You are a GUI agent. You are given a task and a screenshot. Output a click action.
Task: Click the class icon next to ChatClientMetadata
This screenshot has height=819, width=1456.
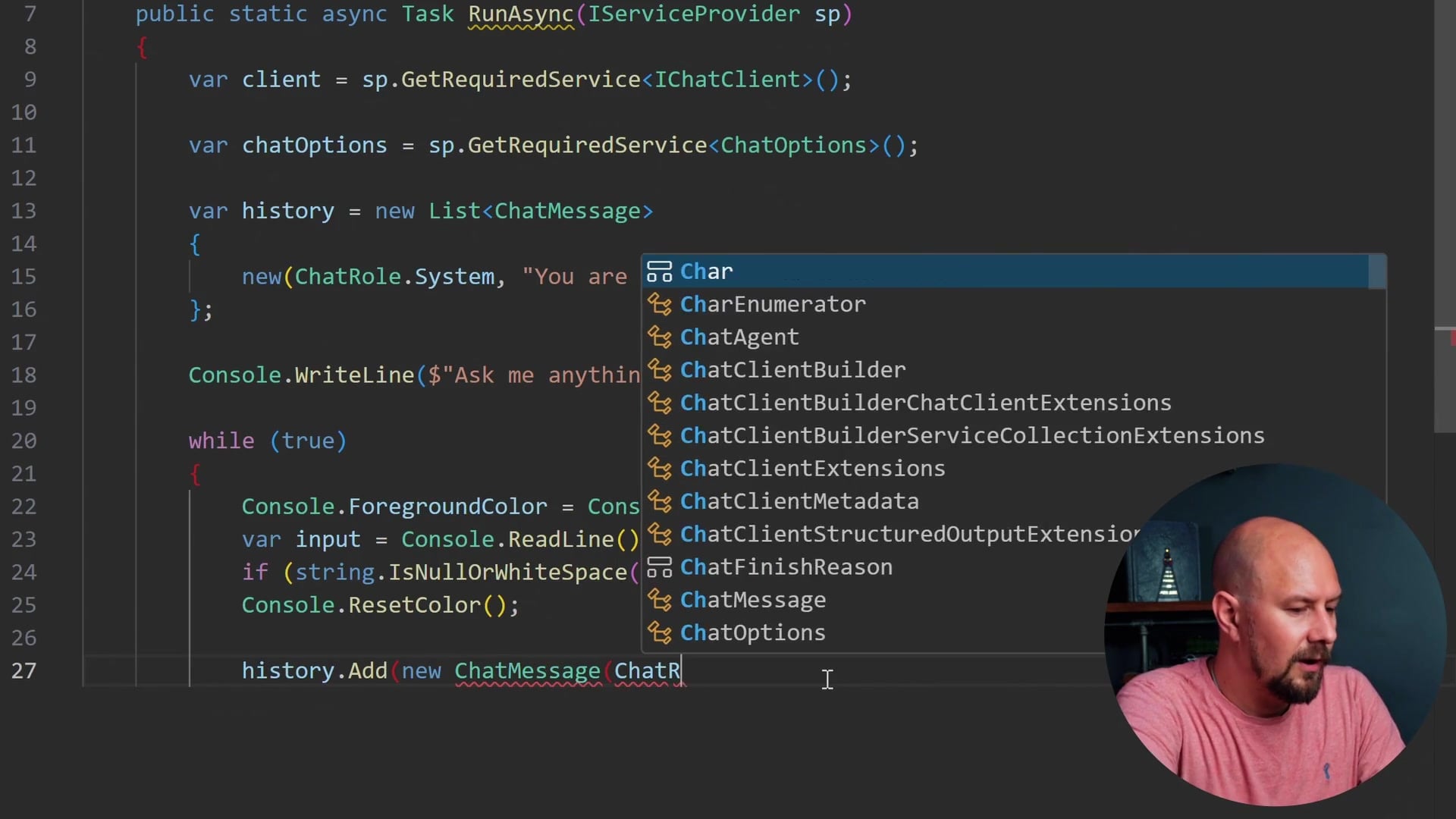tap(660, 501)
